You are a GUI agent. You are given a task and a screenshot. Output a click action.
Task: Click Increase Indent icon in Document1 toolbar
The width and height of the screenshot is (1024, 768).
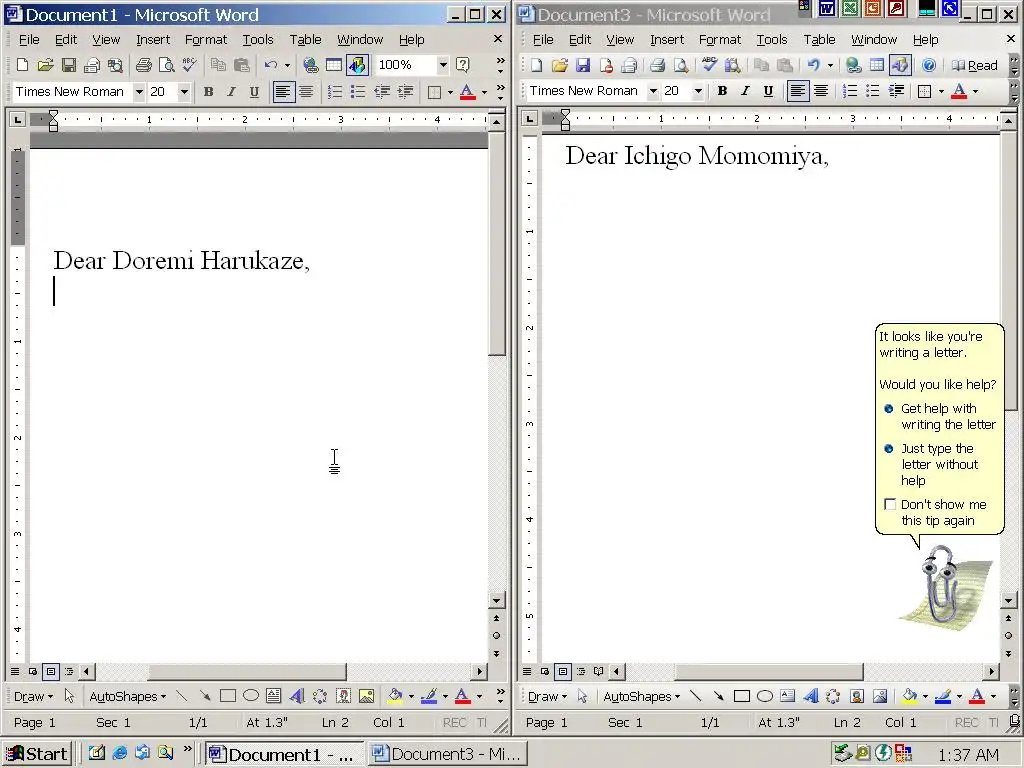point(405,92)
